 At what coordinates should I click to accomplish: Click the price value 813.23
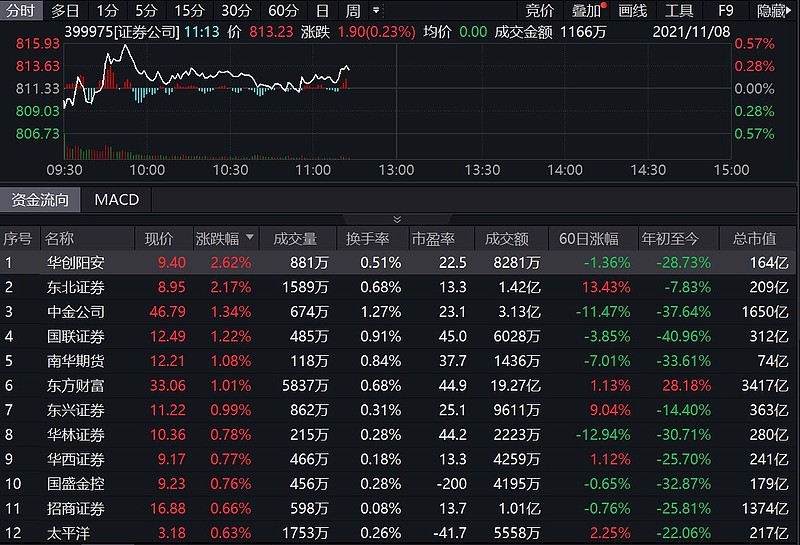point(271,32)
